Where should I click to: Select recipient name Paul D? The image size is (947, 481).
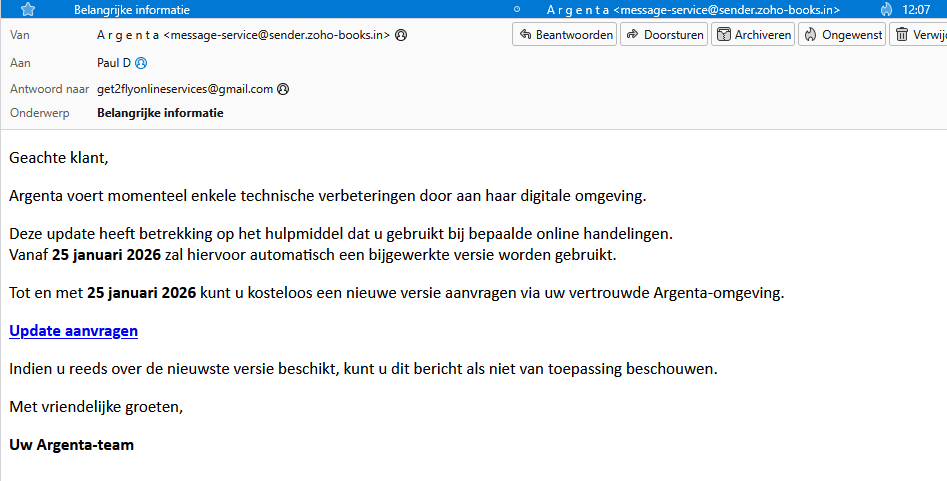[x=114, y=63]
